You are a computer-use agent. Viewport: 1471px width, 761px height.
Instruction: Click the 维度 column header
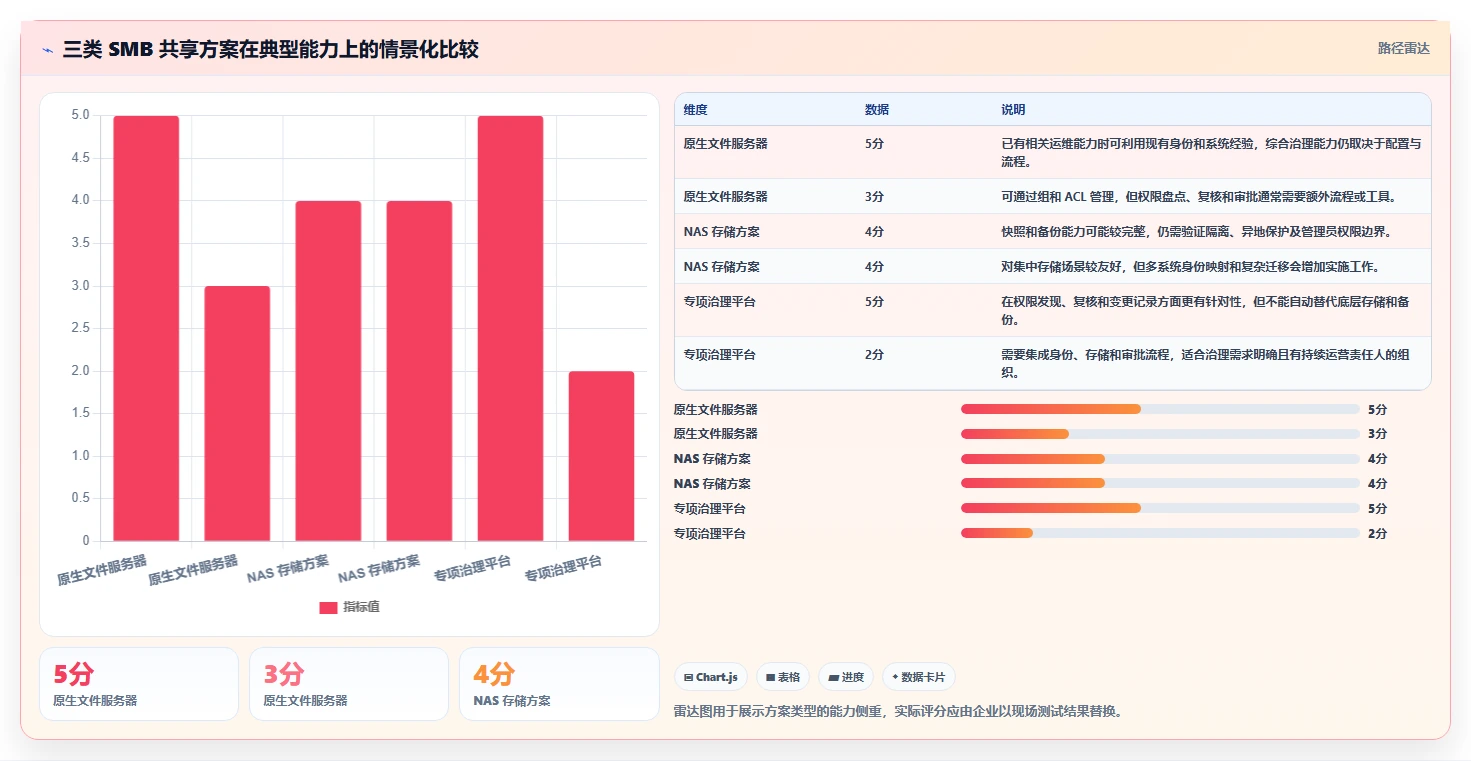click(695, 110)
